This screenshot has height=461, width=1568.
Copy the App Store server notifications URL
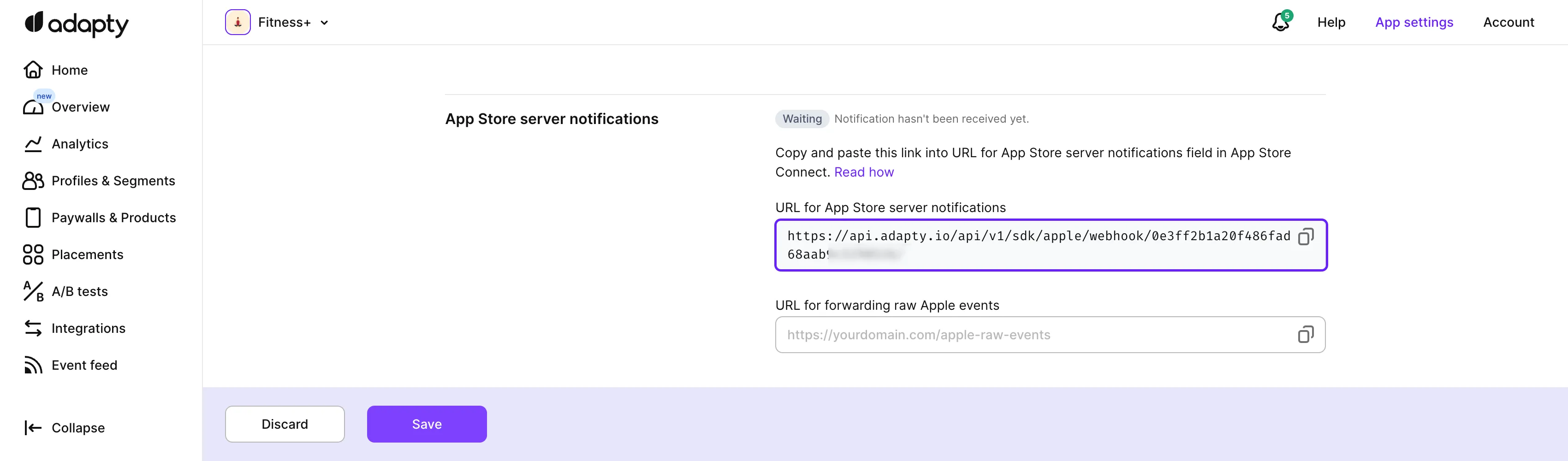click(x=1306, y=236)
